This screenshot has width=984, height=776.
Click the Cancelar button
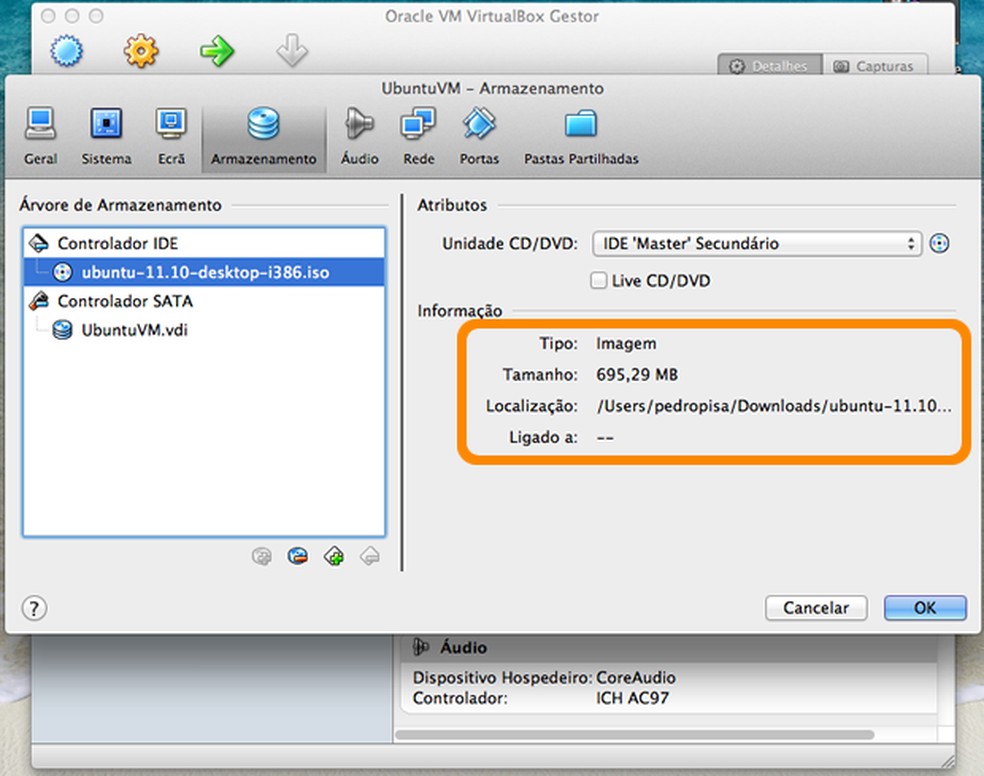click(816, 608)
